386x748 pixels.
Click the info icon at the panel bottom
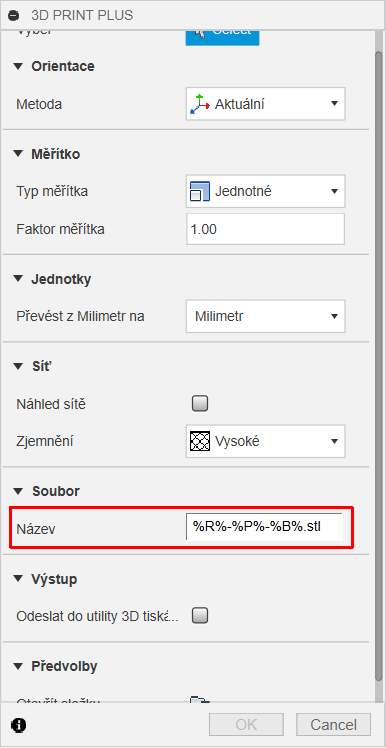point(20,725)
